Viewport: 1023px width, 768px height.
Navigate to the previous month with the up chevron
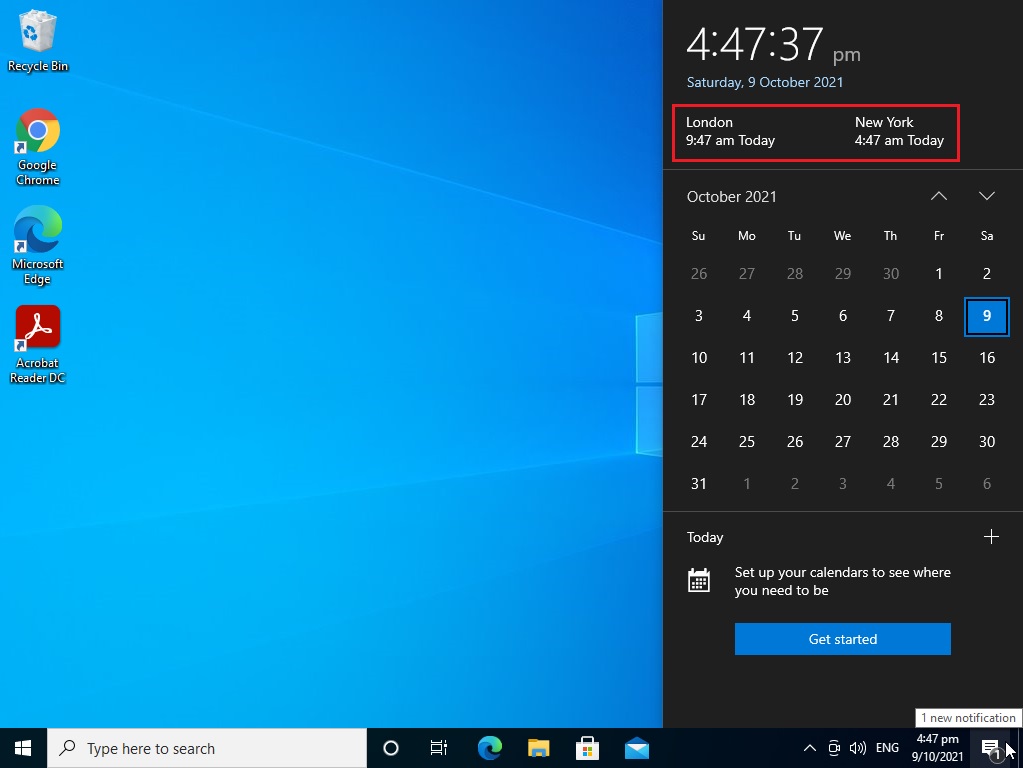tap(938, 196)
